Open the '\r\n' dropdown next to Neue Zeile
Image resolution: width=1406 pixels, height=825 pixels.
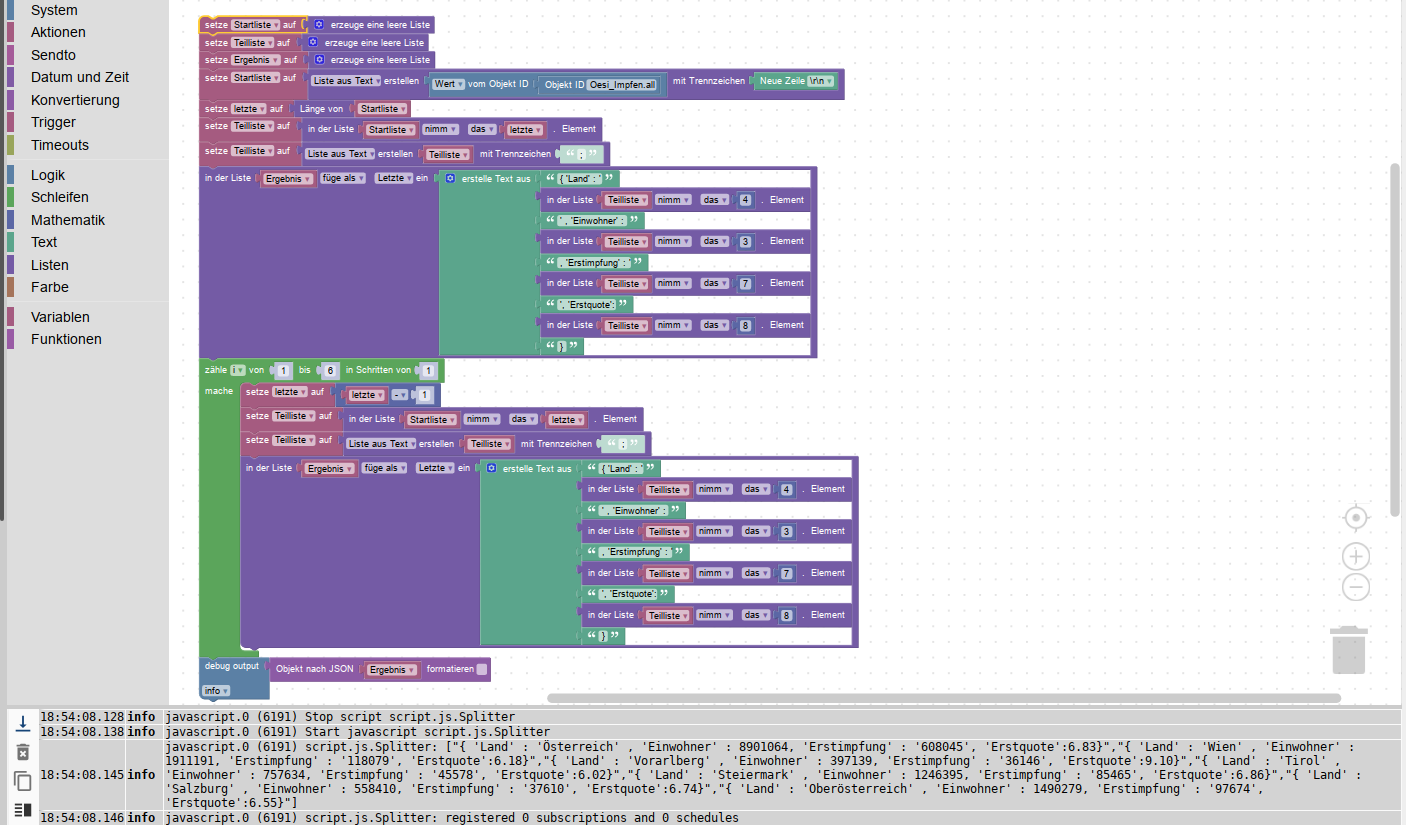click(x=820, y=81)
